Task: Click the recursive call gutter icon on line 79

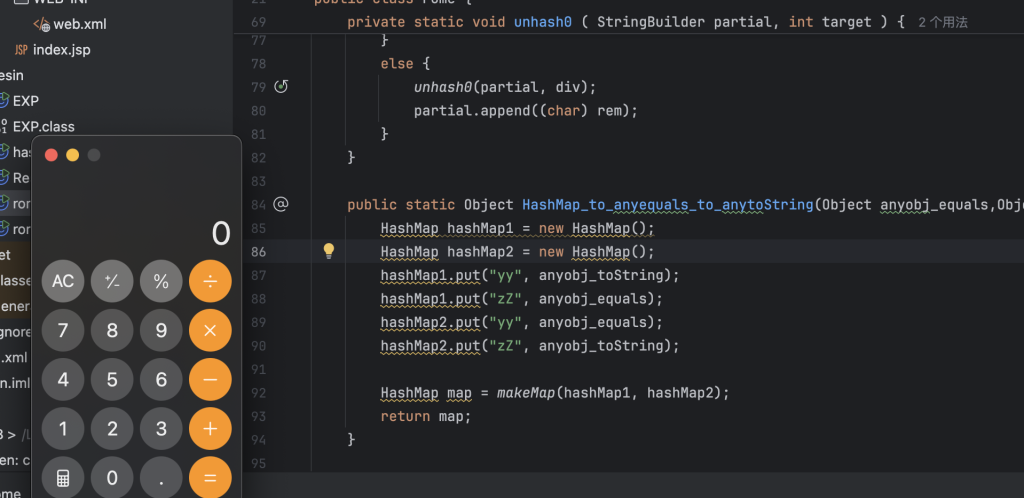Action: click(x=281, y=87)
